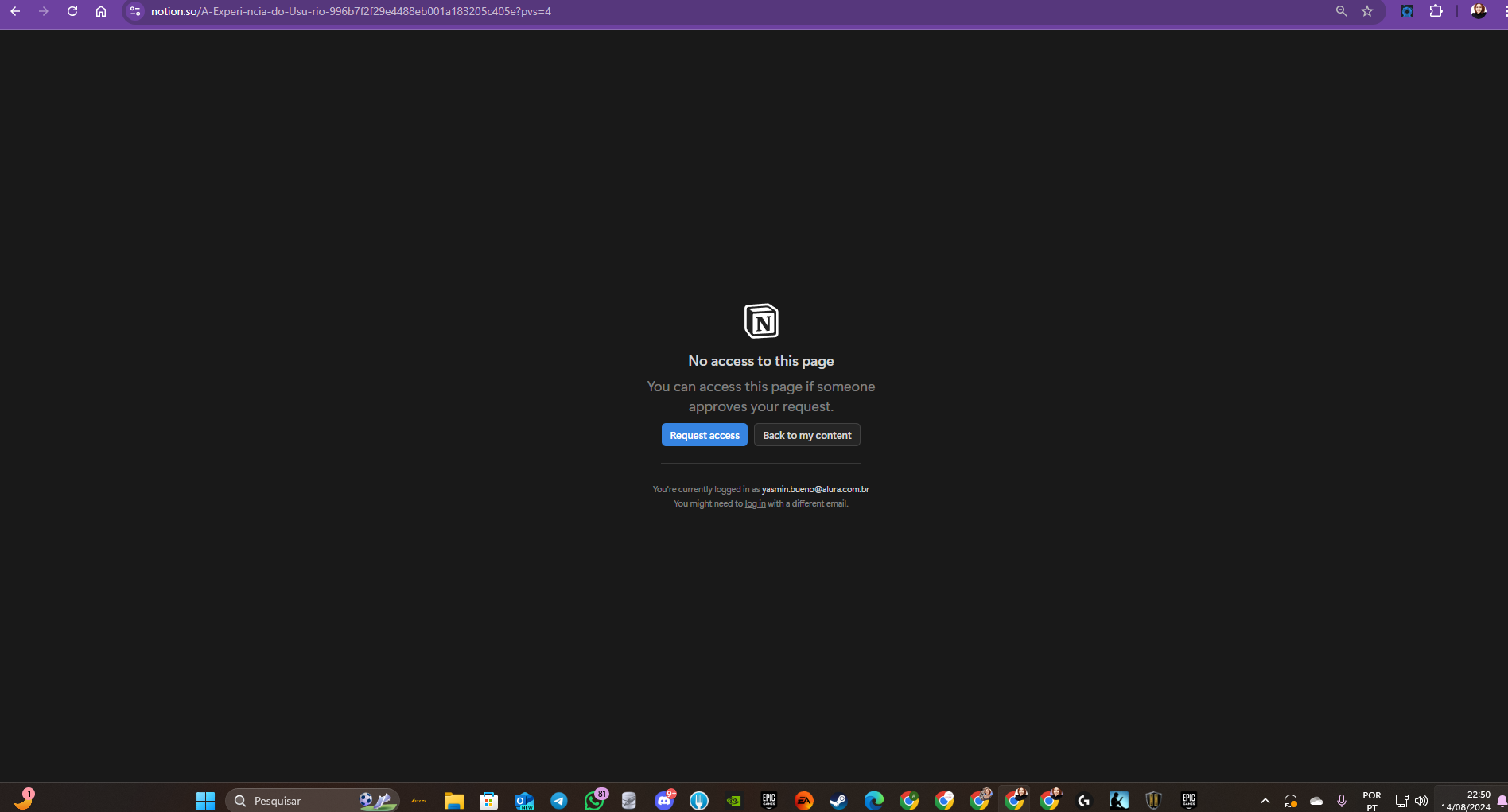Open Microsoft Store from the taskbar

click(489, 801)
